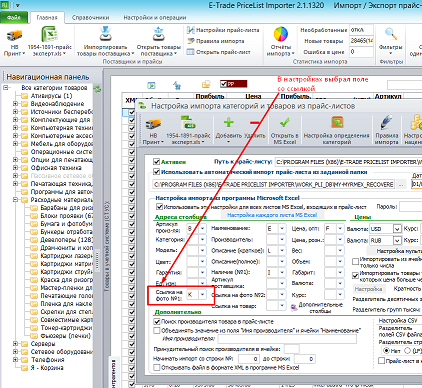The height and width of the screenshot is (388, 422).
Task: Open the Валюта RUB dropdown
Action: coord(397,240)
